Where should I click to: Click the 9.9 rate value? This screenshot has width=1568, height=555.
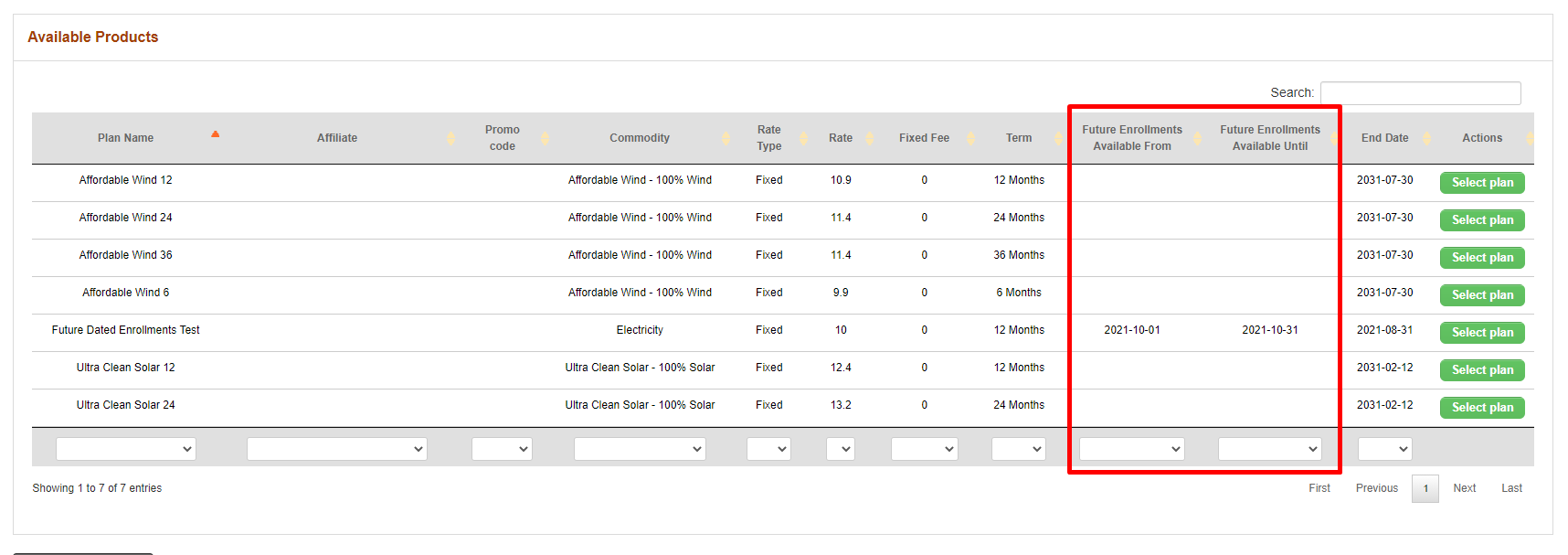coord(841,293)
